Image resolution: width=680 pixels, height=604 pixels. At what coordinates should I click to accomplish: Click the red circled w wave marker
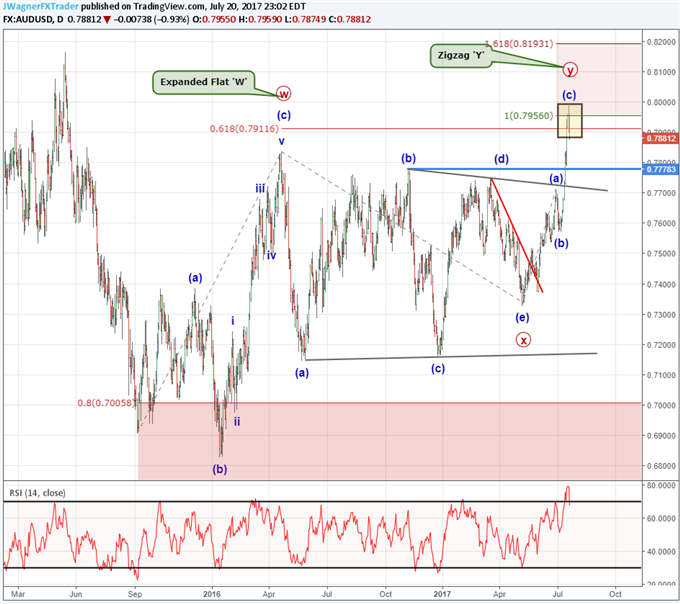[283, 93]
